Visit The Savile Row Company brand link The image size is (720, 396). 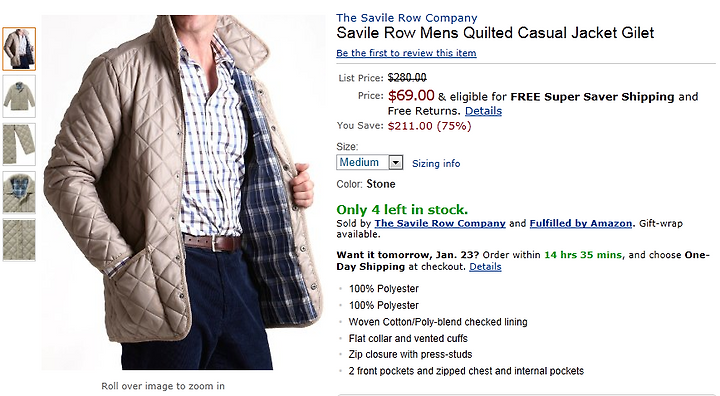(406, 18)
